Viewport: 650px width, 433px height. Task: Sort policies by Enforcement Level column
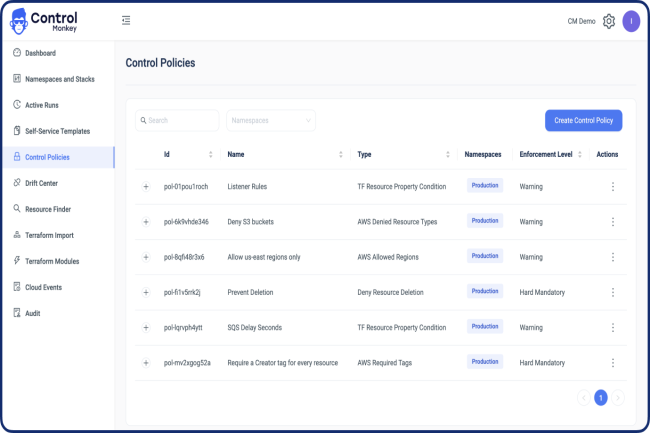click(579, 154)
